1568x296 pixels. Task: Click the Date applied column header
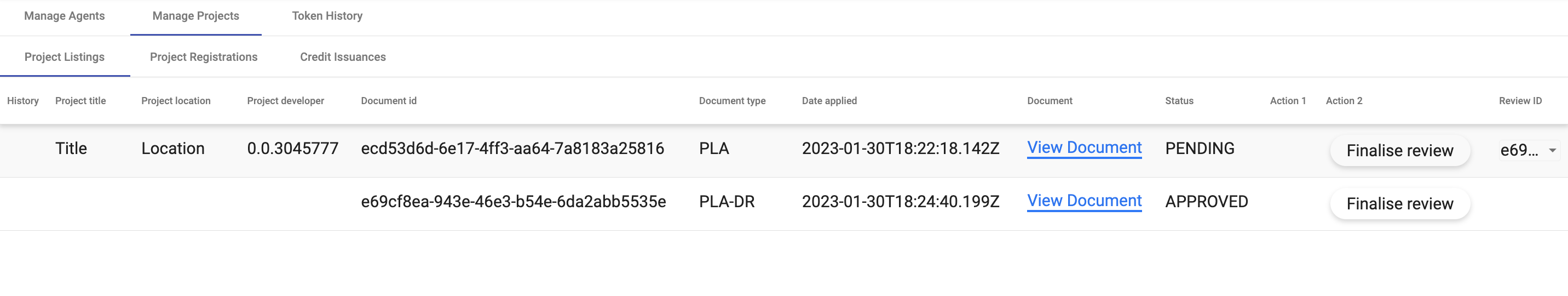click(x=829, y=100)
